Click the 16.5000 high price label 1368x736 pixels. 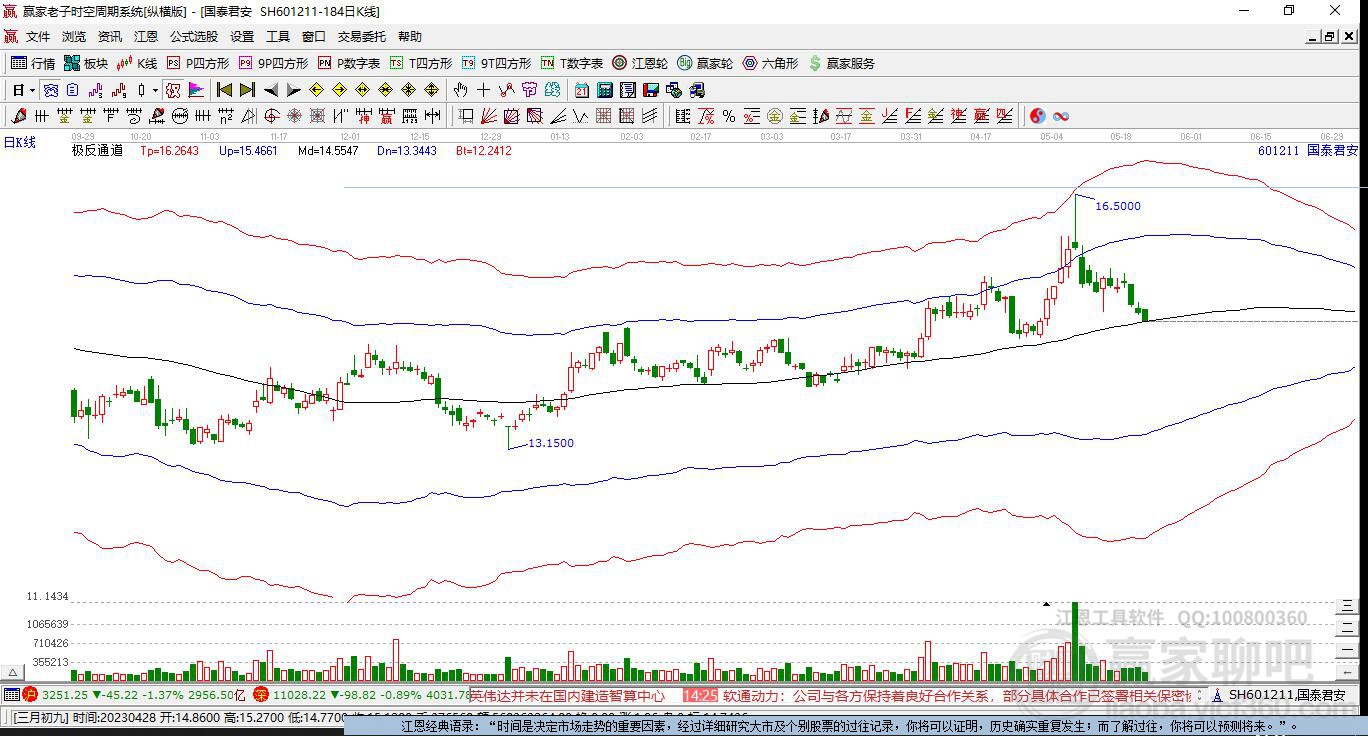tap(1118, 206)
